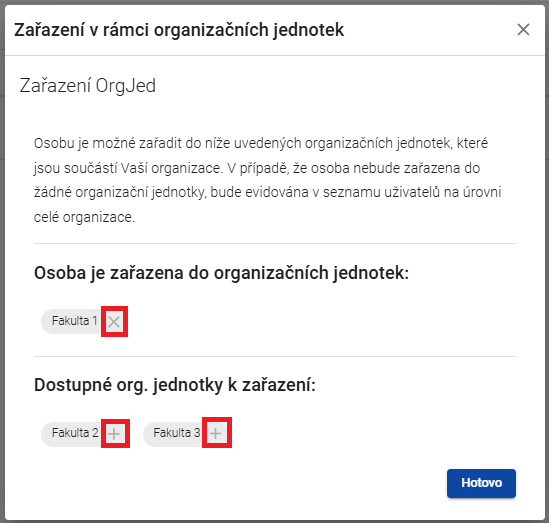Select the Fakulta 1 chip label

pyautogui.click(x=74, y=321)
